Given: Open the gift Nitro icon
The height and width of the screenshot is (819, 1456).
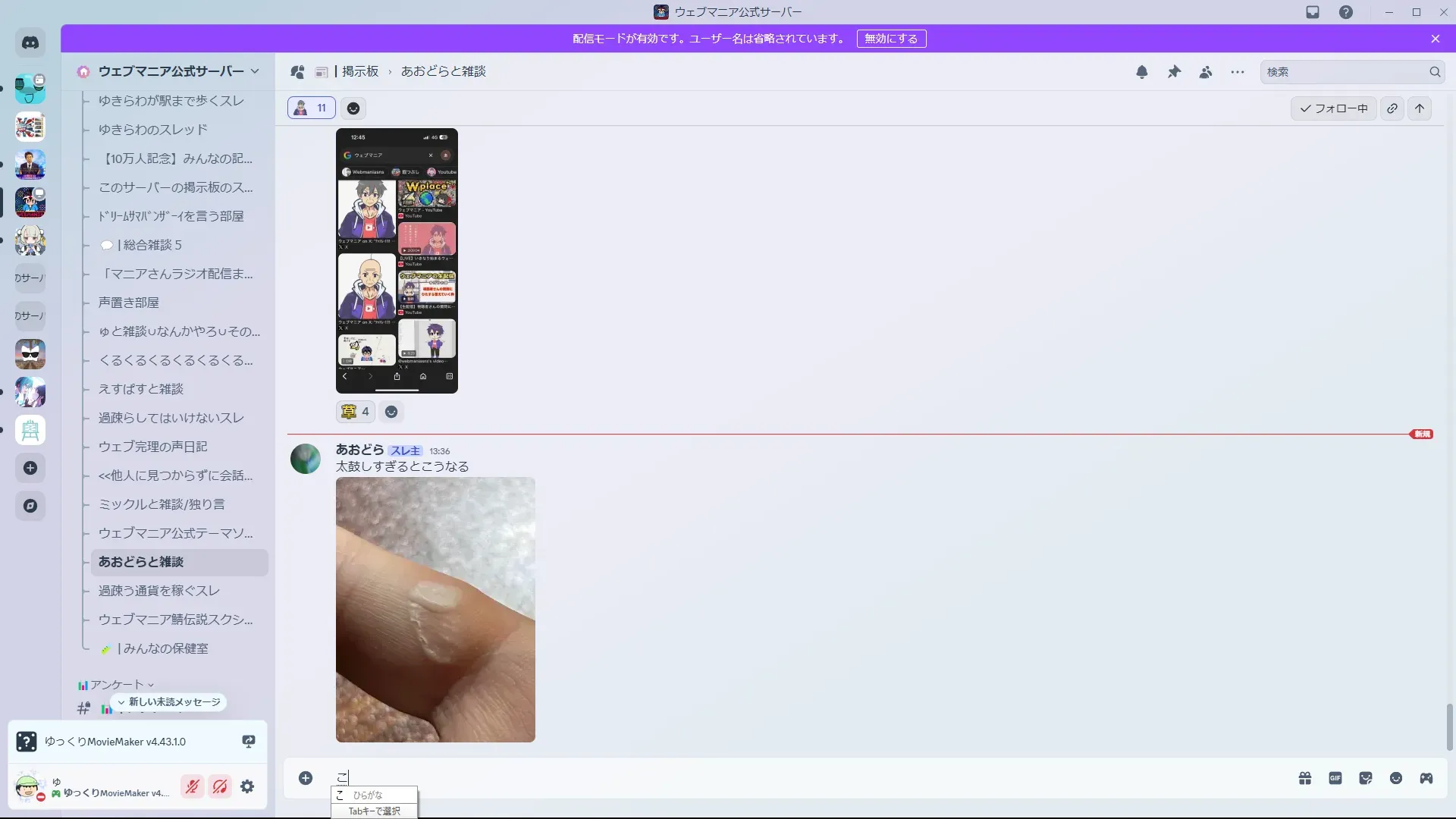Looking at the screenshot, I should point(1304,778).
